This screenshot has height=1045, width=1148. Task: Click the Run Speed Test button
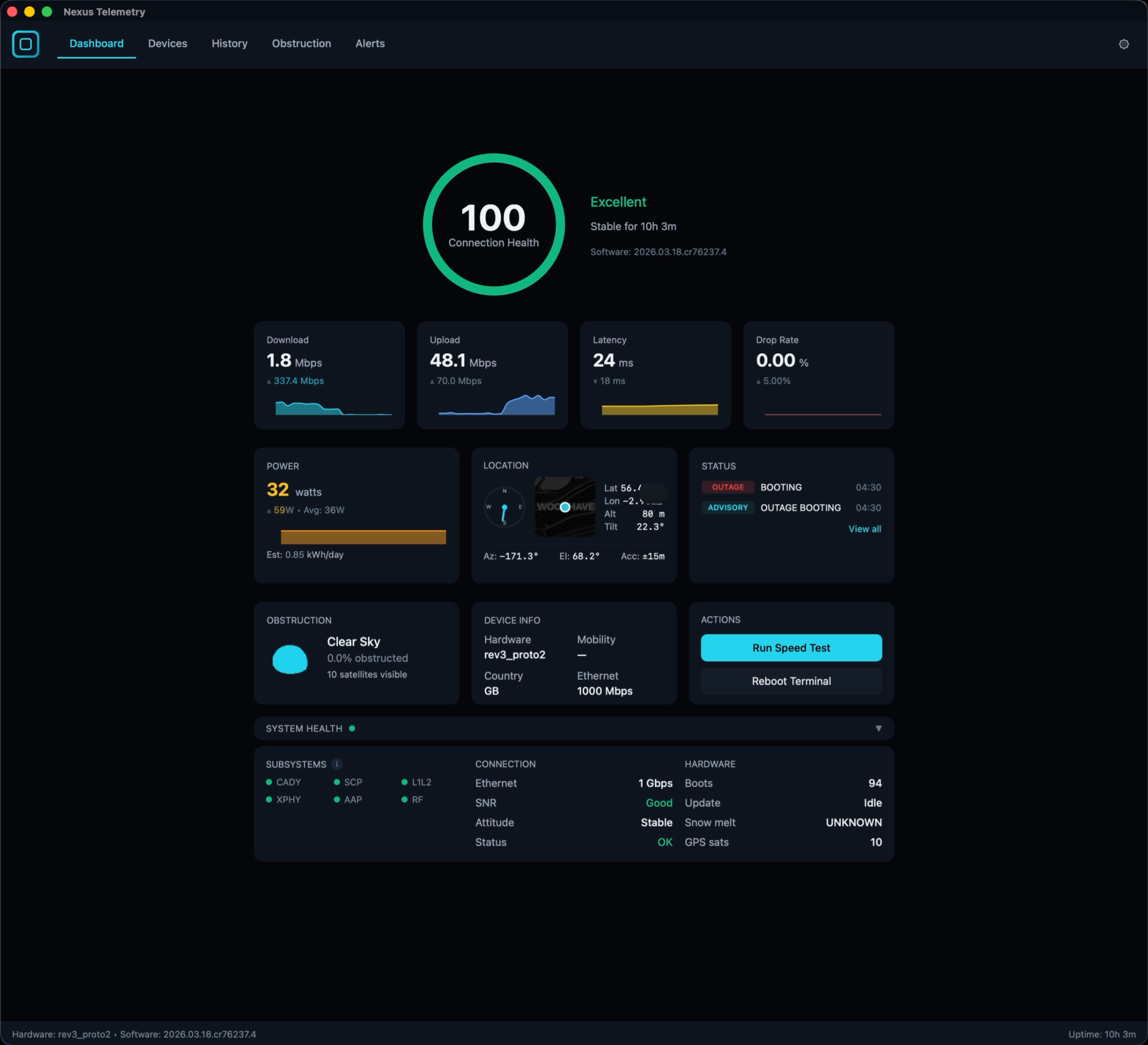[791, 648]
